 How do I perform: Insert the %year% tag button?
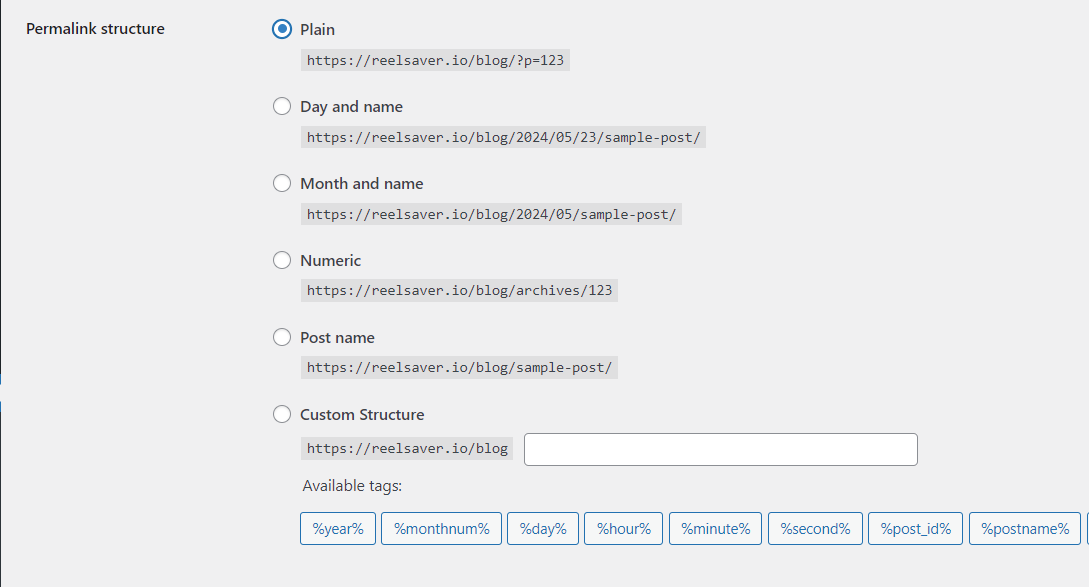coord(338,529)
